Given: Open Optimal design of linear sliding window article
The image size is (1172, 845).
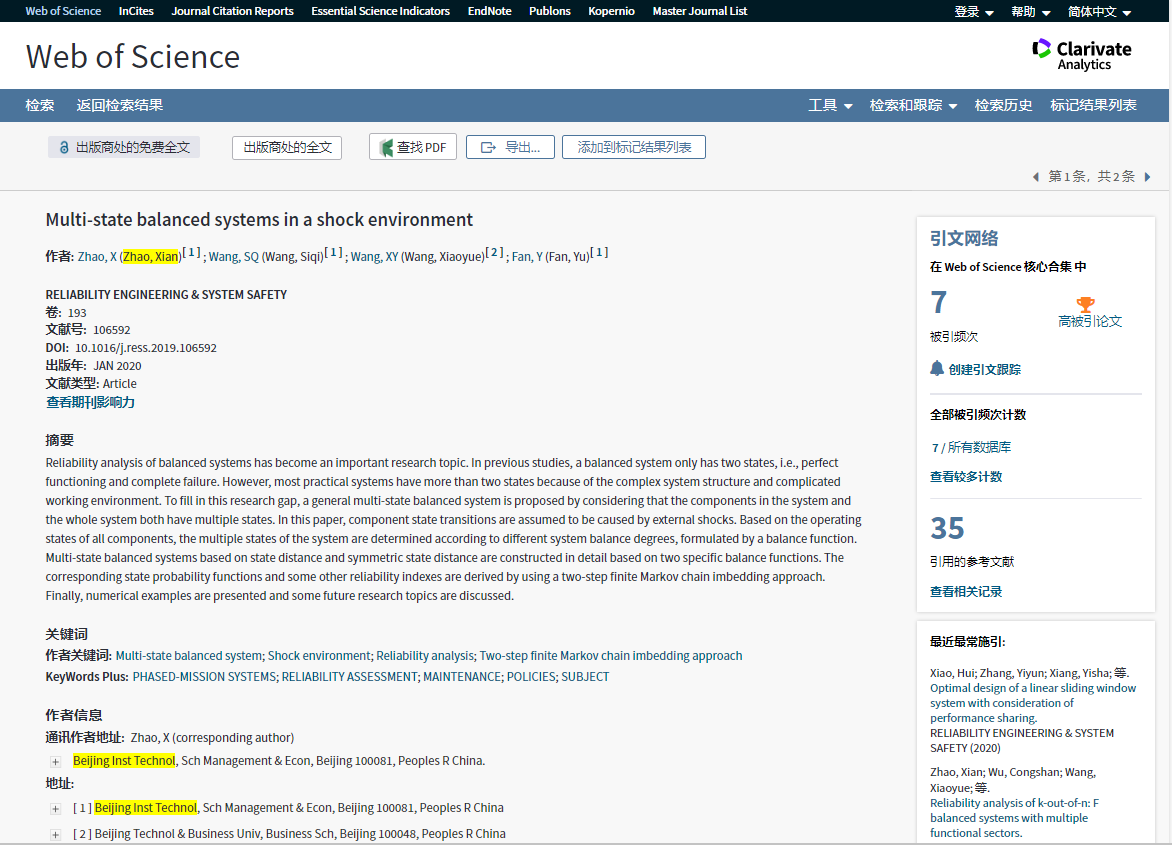Looking at the screenshot, I should tap(1033, 703).
